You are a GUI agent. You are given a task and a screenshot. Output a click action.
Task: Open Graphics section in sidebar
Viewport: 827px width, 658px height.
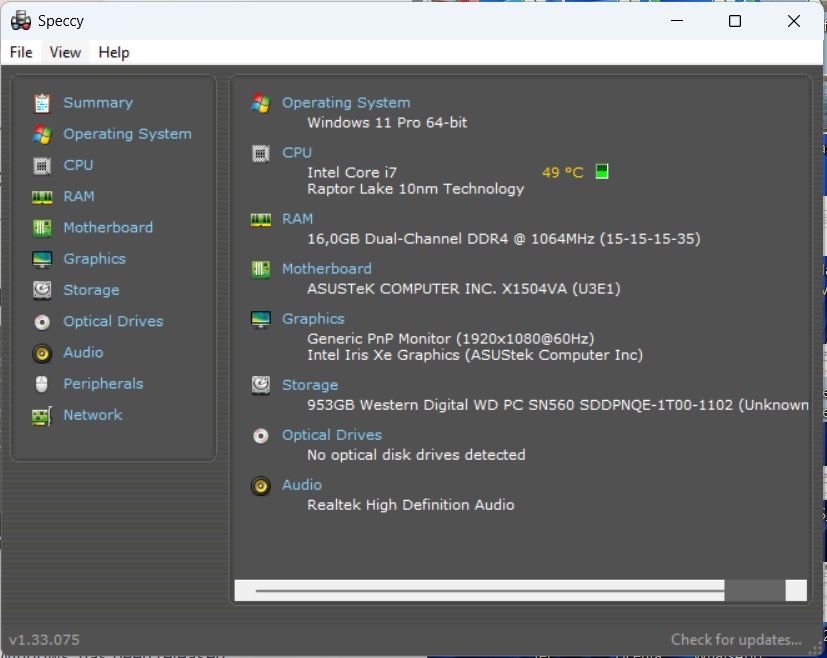(94, 259)
